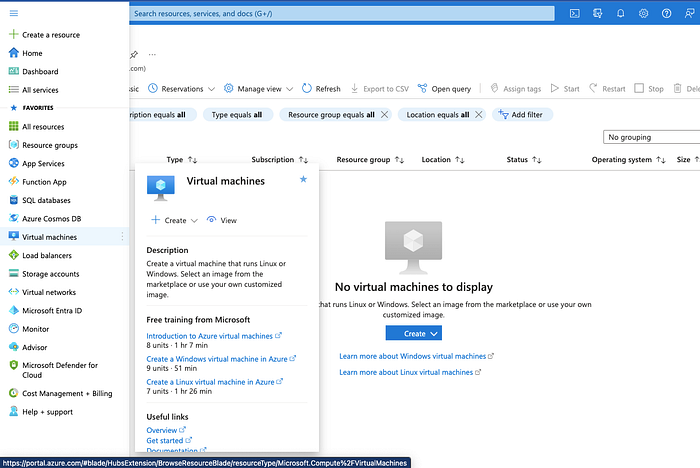Click the Refresh toolbar button
Viewport: 700px width, 468px height.
tap(321, 89)
